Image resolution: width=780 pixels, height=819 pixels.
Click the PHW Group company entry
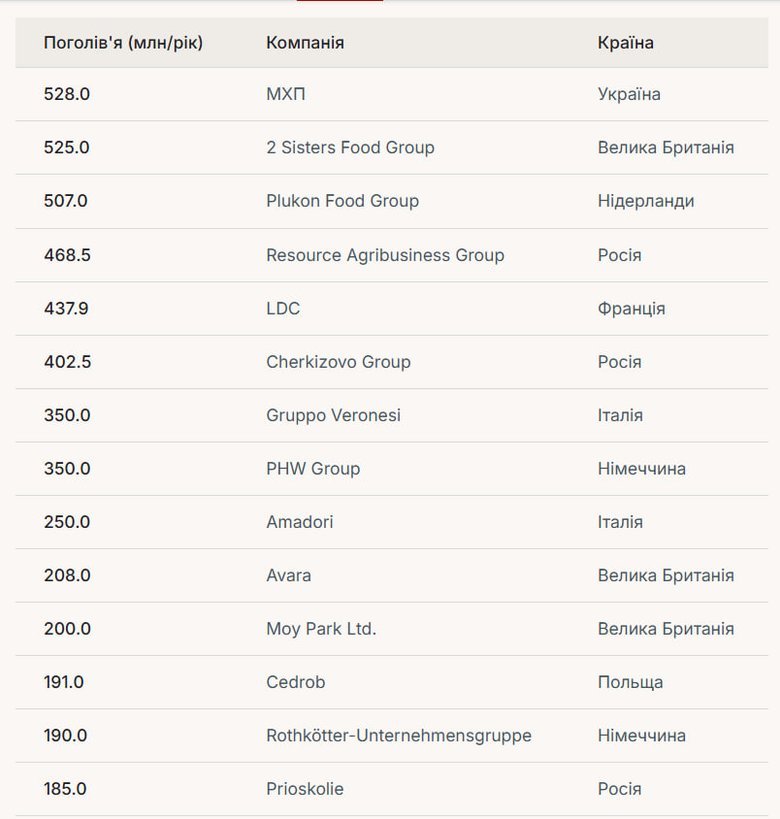(313, 468)
